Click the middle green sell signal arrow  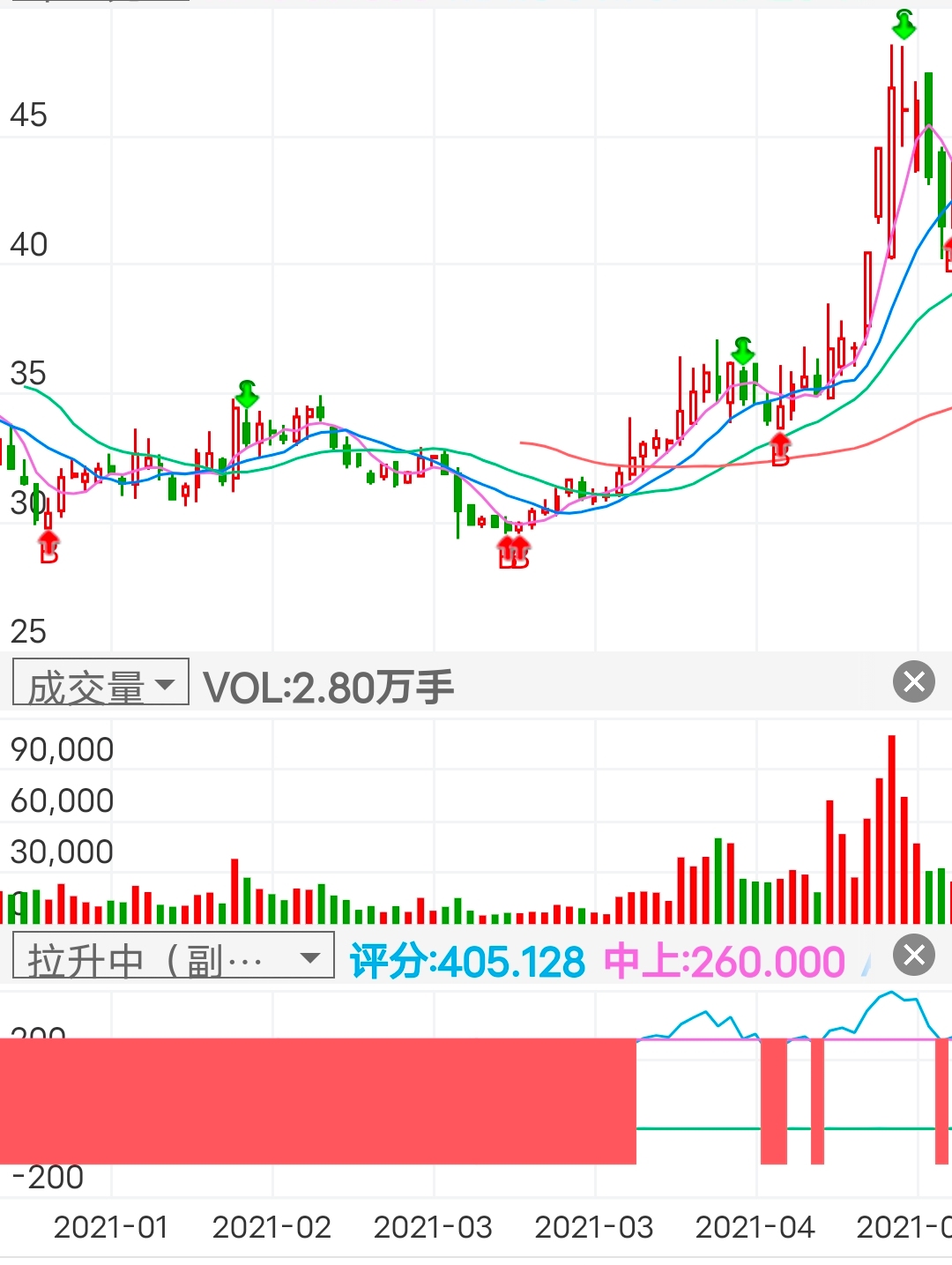(x=743, y=350)
